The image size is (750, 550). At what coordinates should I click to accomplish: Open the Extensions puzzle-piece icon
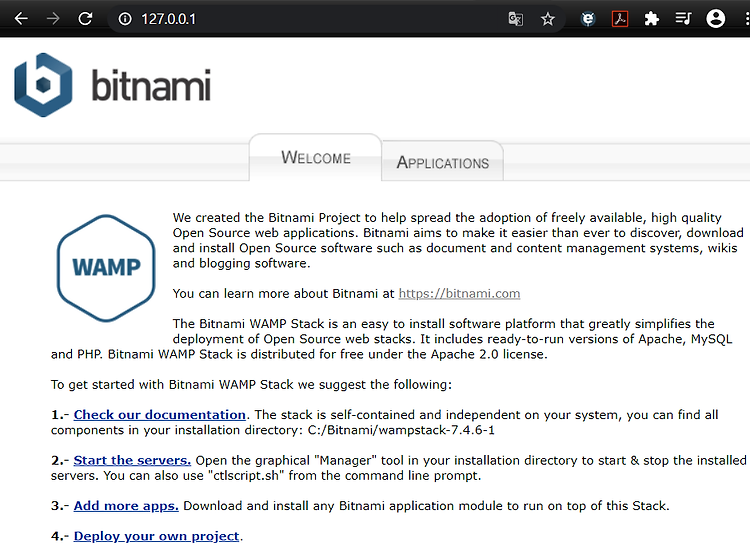(x=651, y=19)
